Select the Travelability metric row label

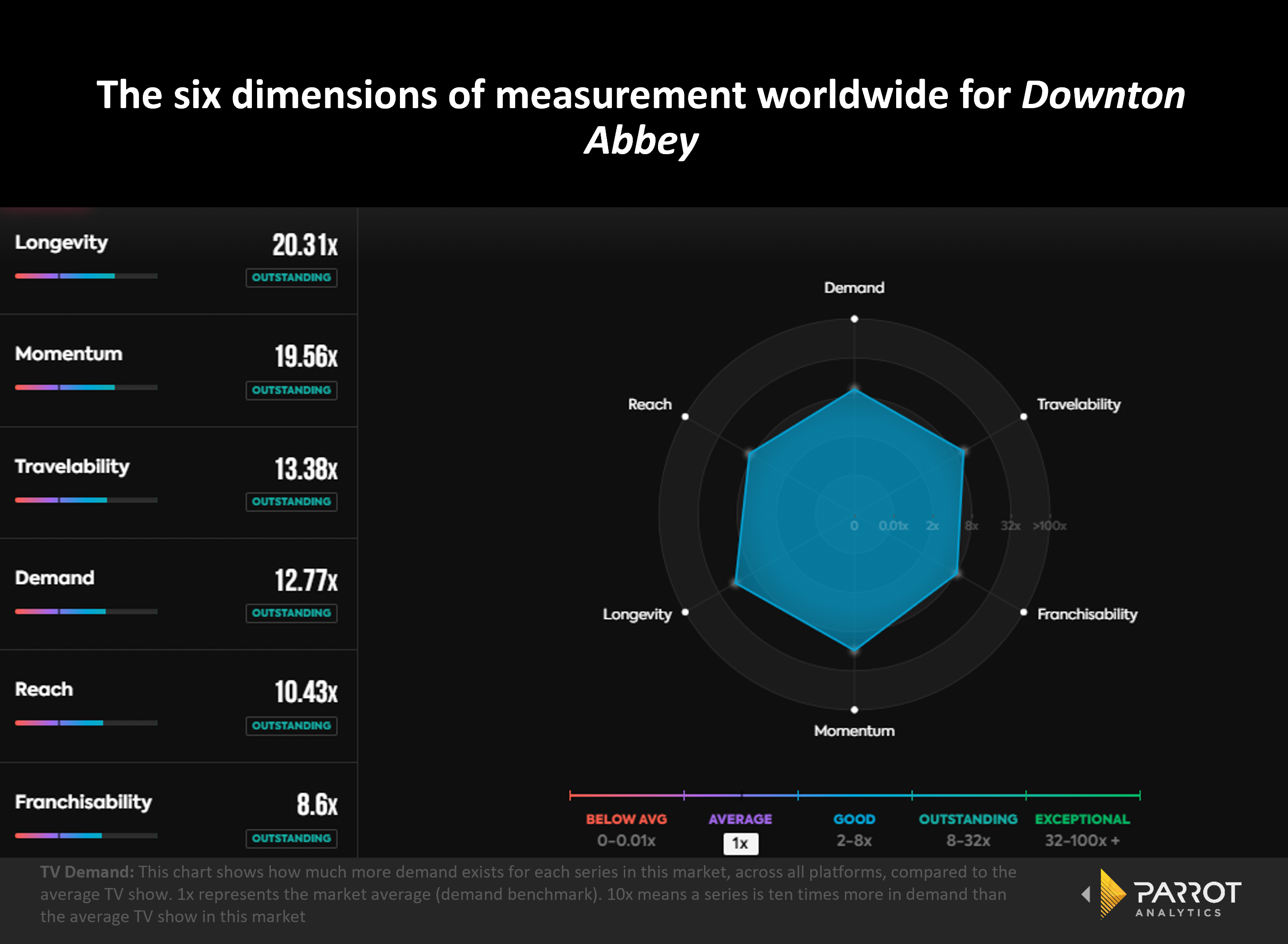72,466
